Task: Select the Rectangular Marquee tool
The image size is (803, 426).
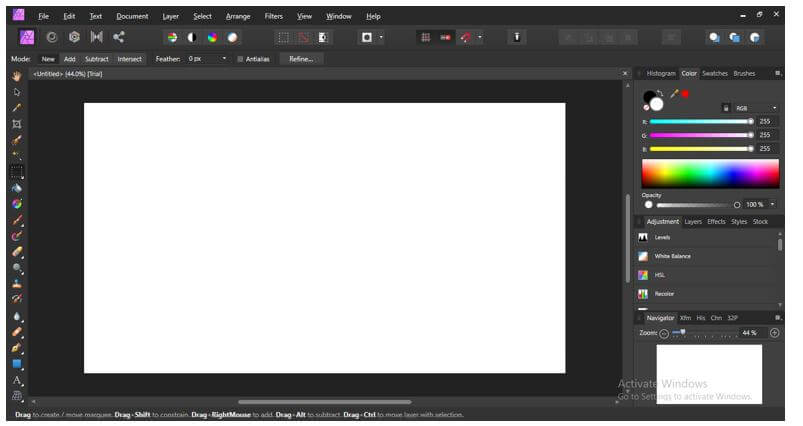Action: (17, 172)
